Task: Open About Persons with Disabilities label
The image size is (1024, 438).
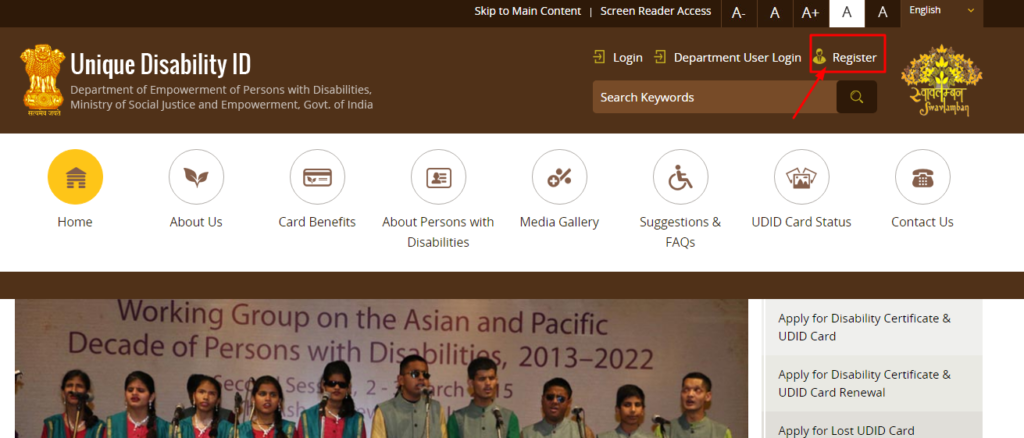Action: tap(438, 232)
